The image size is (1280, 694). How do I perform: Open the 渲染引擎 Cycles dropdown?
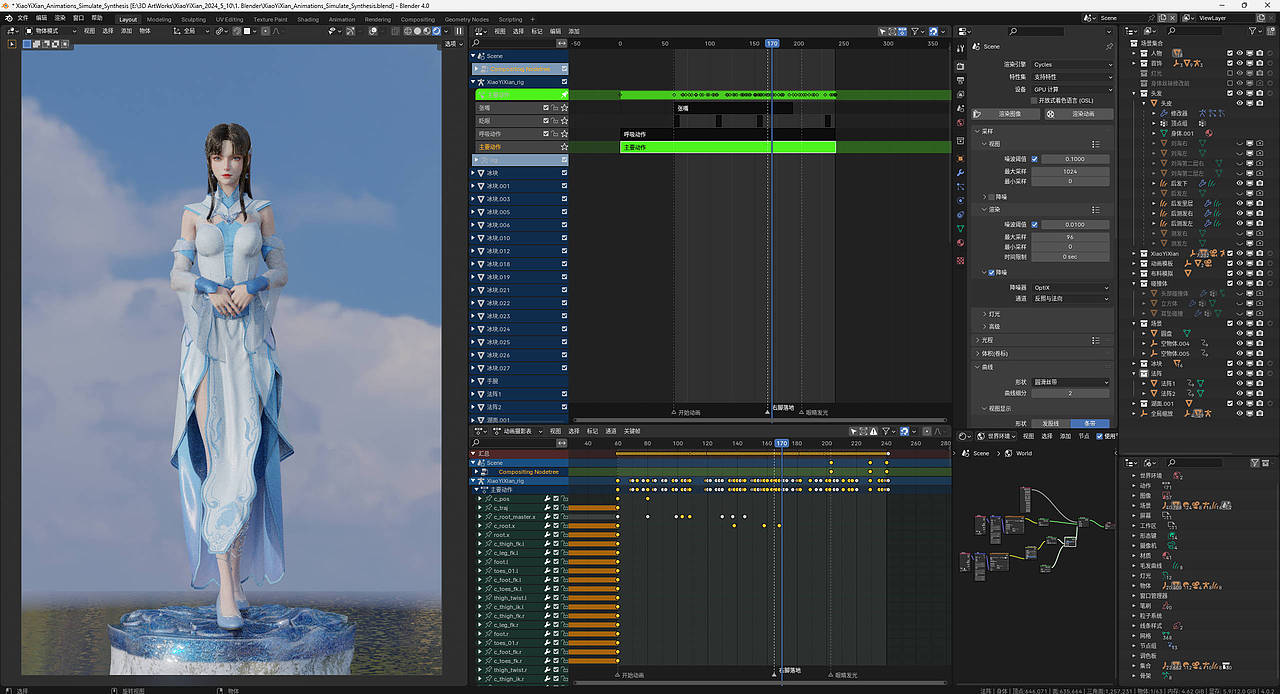(x=1071, y=64)
